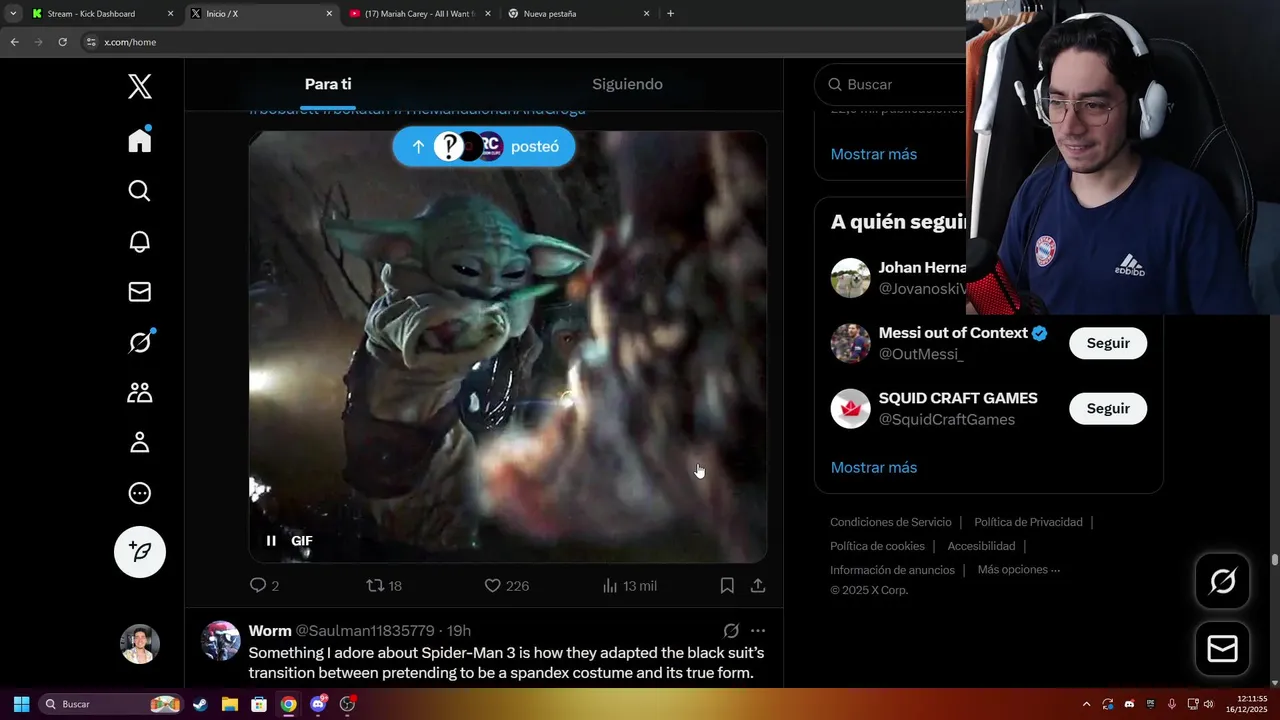Viewport: 1280px width, 720px height.
Task: Switch to 'Para ti' timeline tab
Action: tap(328, 85)
